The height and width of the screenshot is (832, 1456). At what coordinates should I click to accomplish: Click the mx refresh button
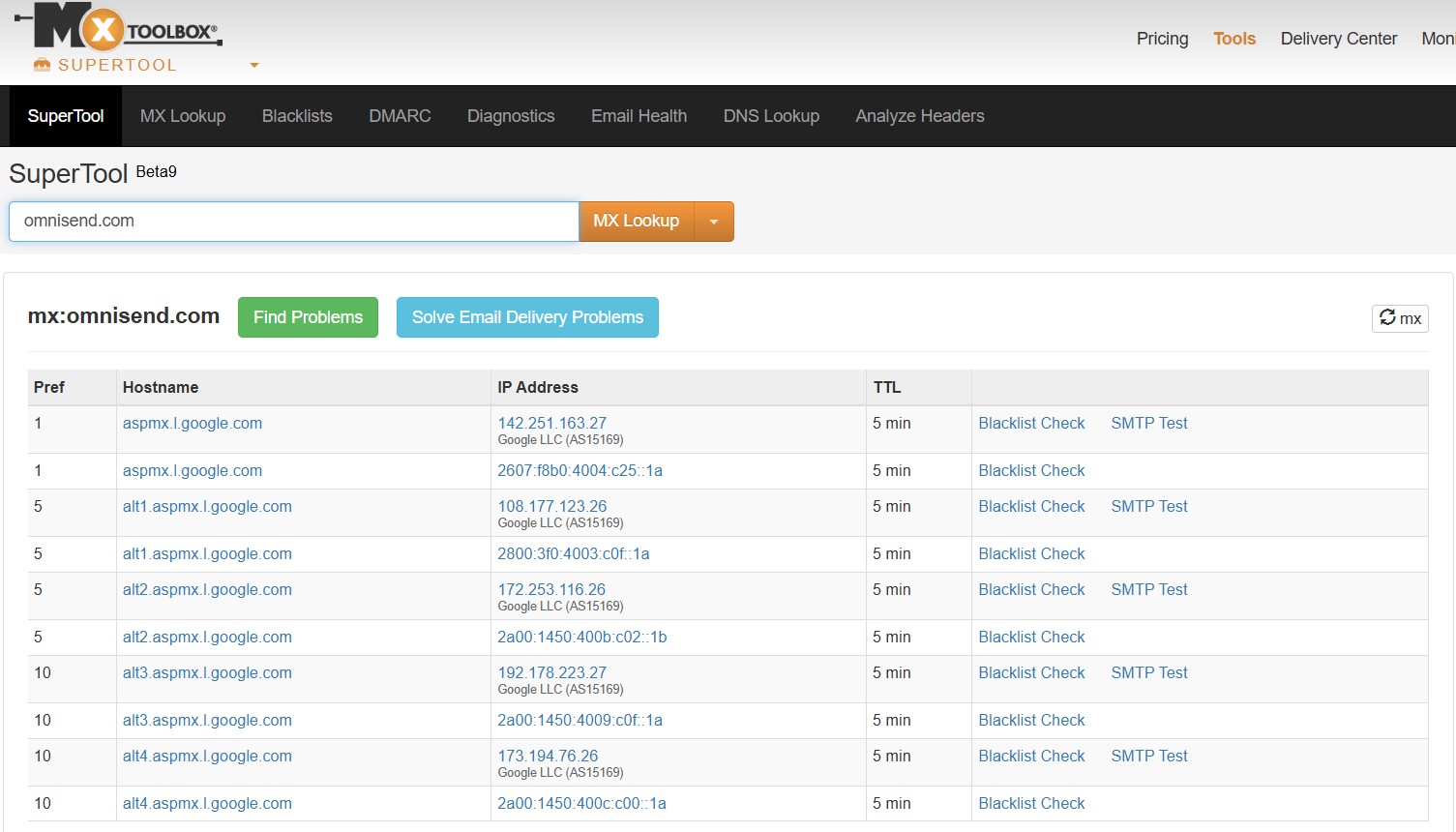point(1400,318)
